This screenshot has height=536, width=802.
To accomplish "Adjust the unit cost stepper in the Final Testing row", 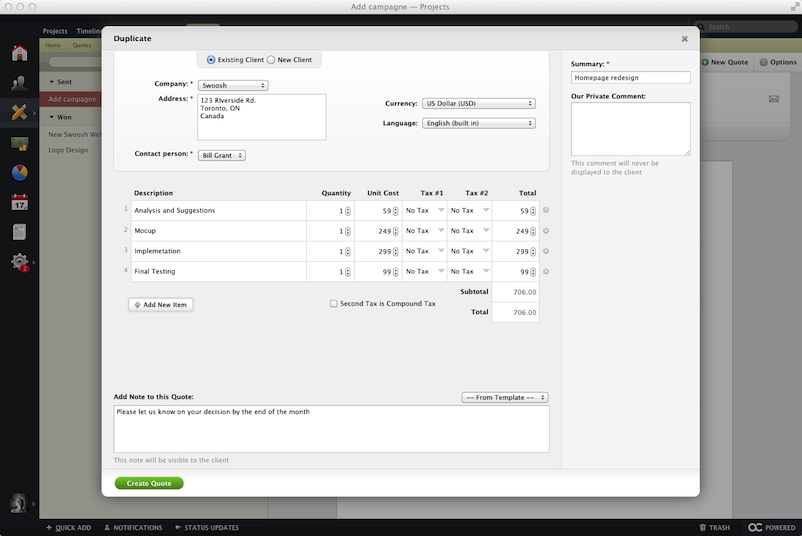I will pyautogui.click(x=395, y=272).
